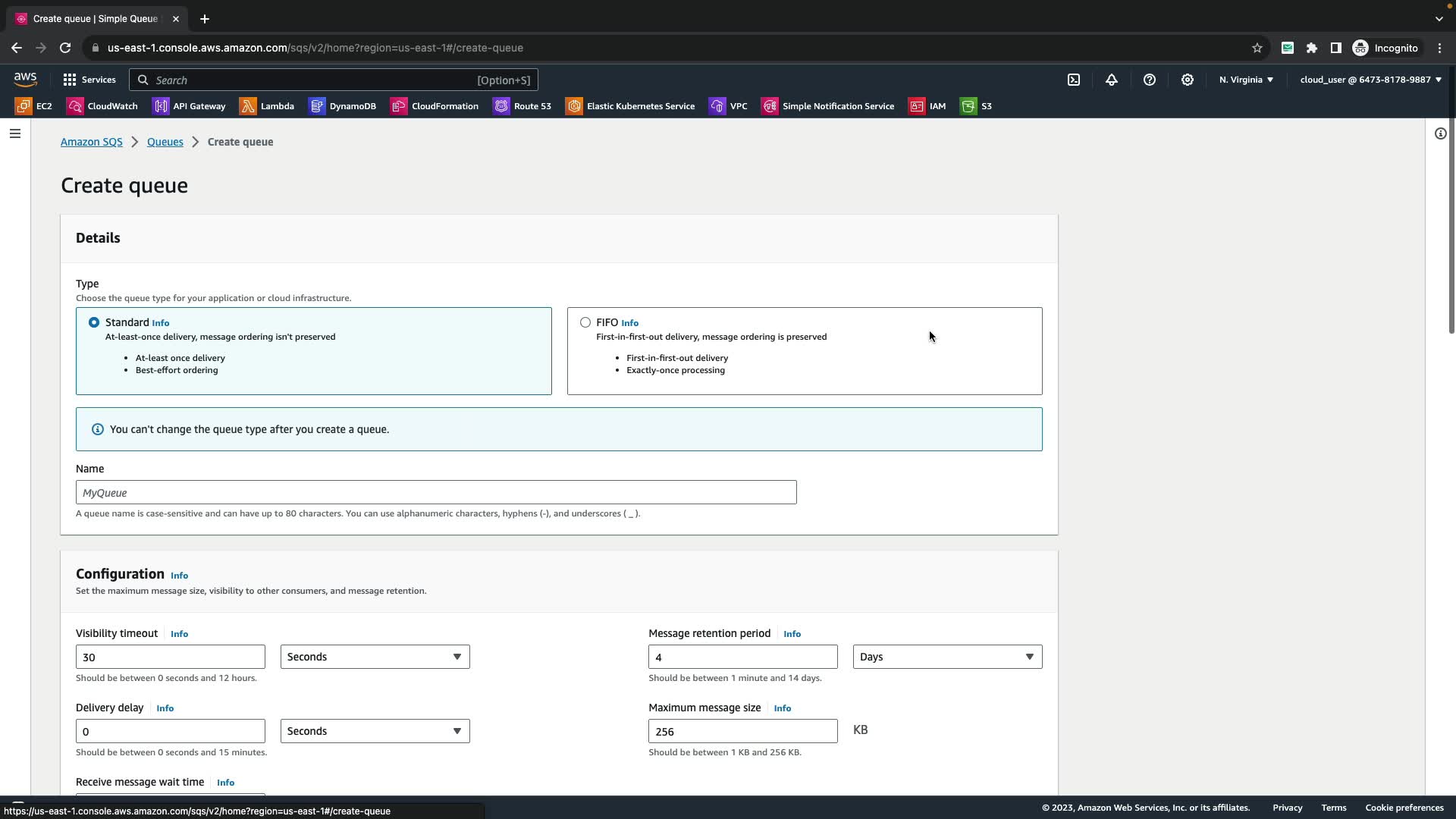Open the info panel icon at right
The height and width of the screenshot is (819, 1456).
click(x=1440, y=133)
